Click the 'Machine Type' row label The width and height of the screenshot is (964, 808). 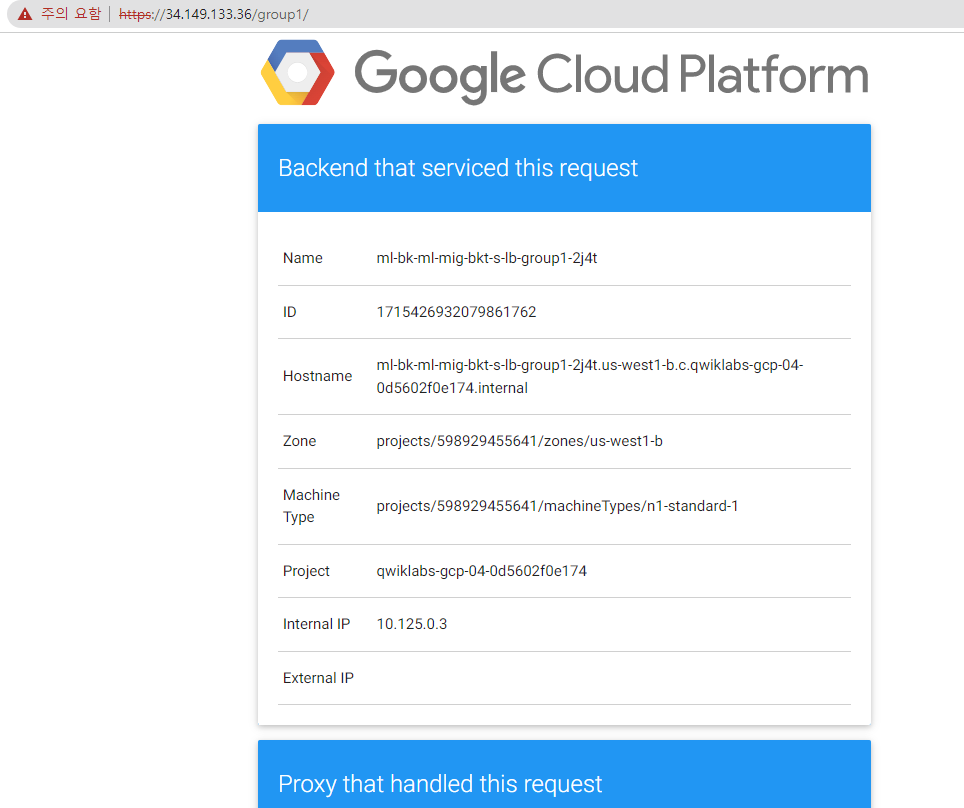pos(311,506)
